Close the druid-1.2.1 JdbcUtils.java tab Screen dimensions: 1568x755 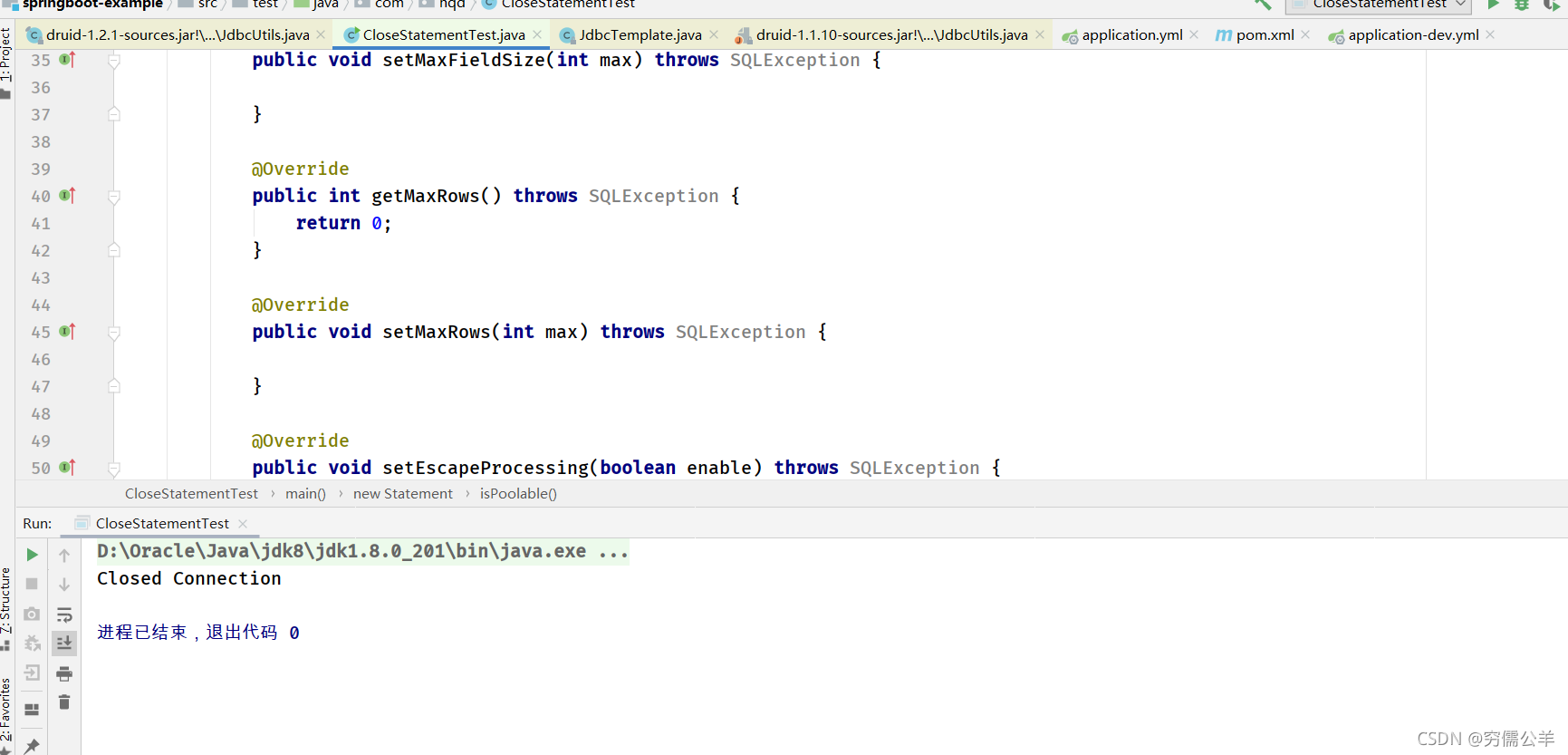(321, 34)
